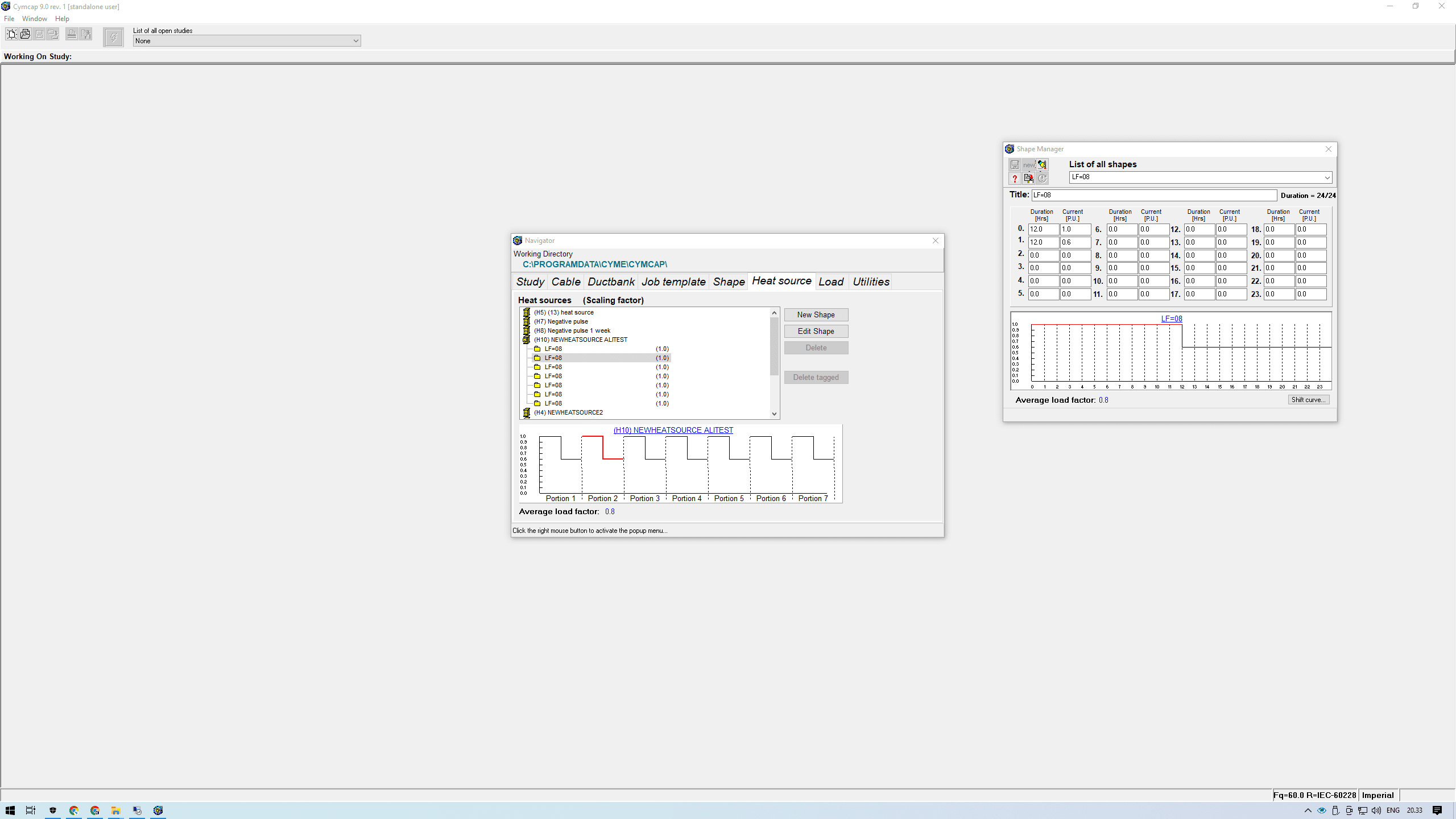
Task: Click the heat sources list scrollbar down arrow
Action: pos(774,413)
